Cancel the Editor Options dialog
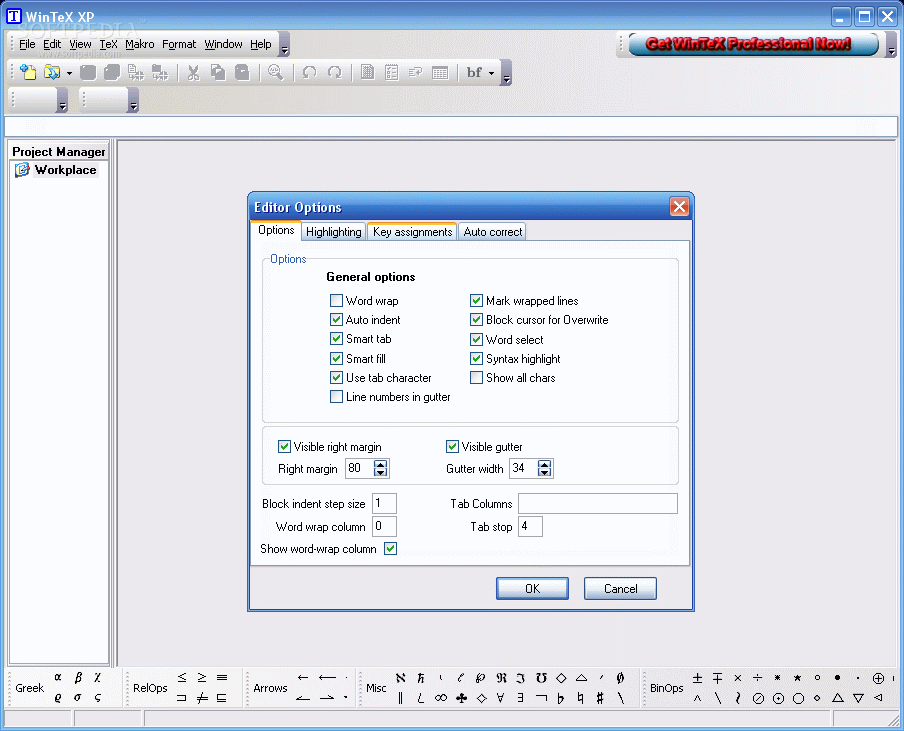Viewport: 904px width, 731px height. (620, 589)
